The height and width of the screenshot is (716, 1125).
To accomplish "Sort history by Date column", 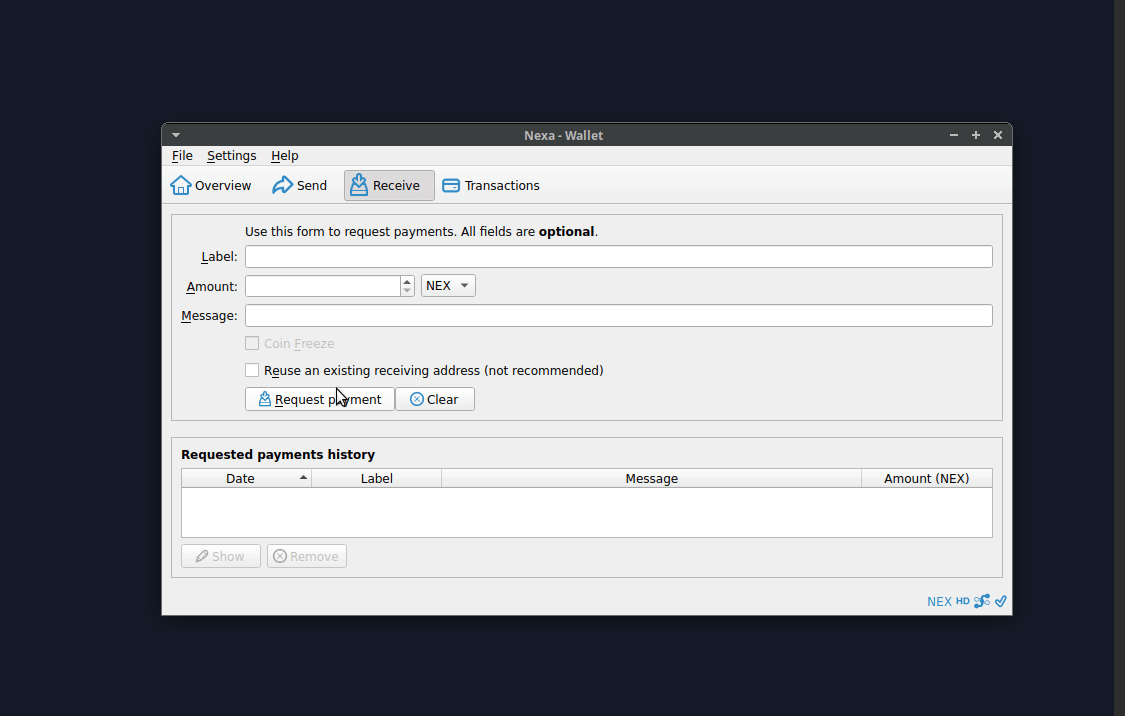I will coord(247,479).
